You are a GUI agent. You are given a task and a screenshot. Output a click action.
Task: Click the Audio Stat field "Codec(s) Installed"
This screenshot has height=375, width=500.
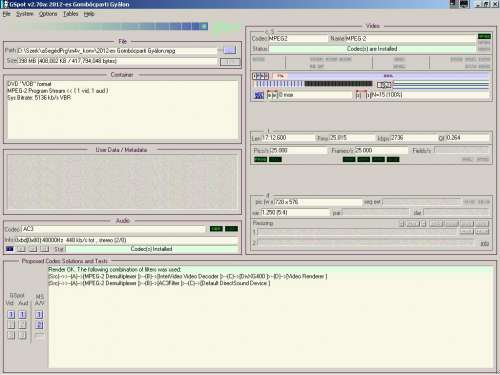pos(152,249)
